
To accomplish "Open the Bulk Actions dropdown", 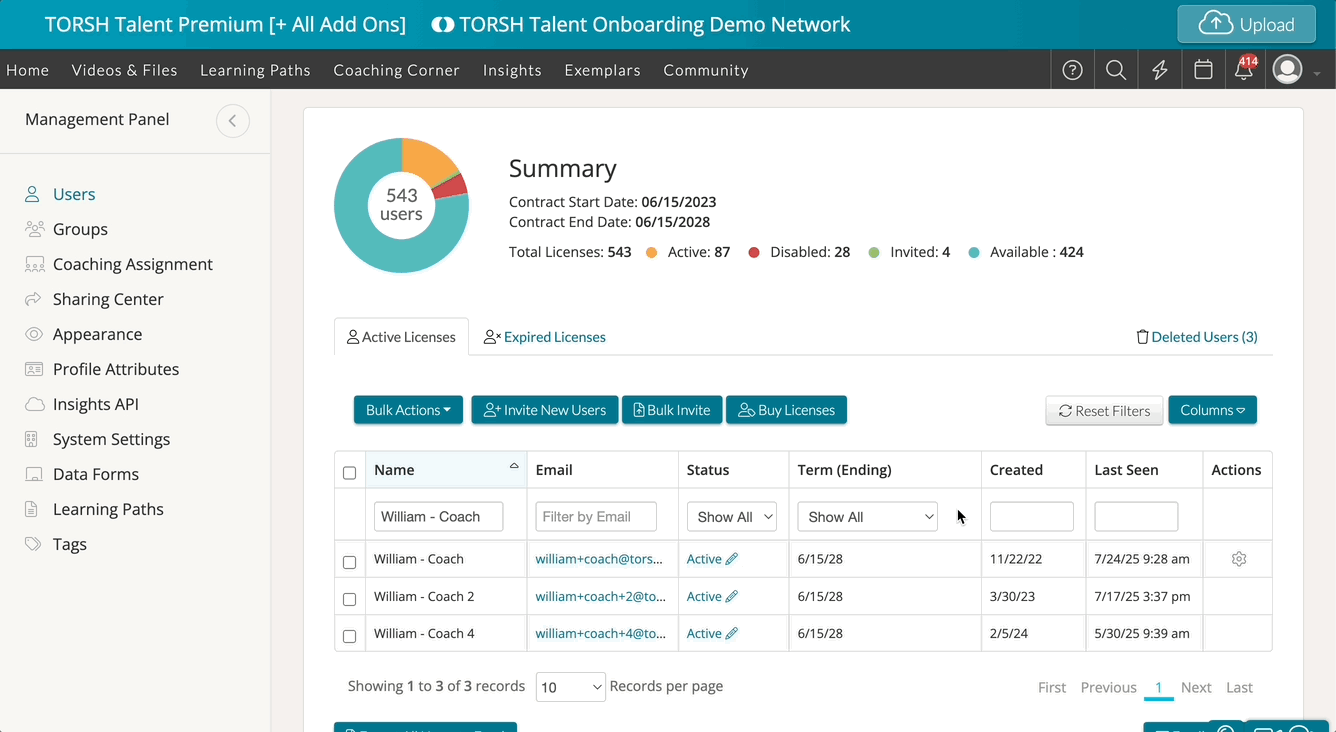I will point(408,410).
